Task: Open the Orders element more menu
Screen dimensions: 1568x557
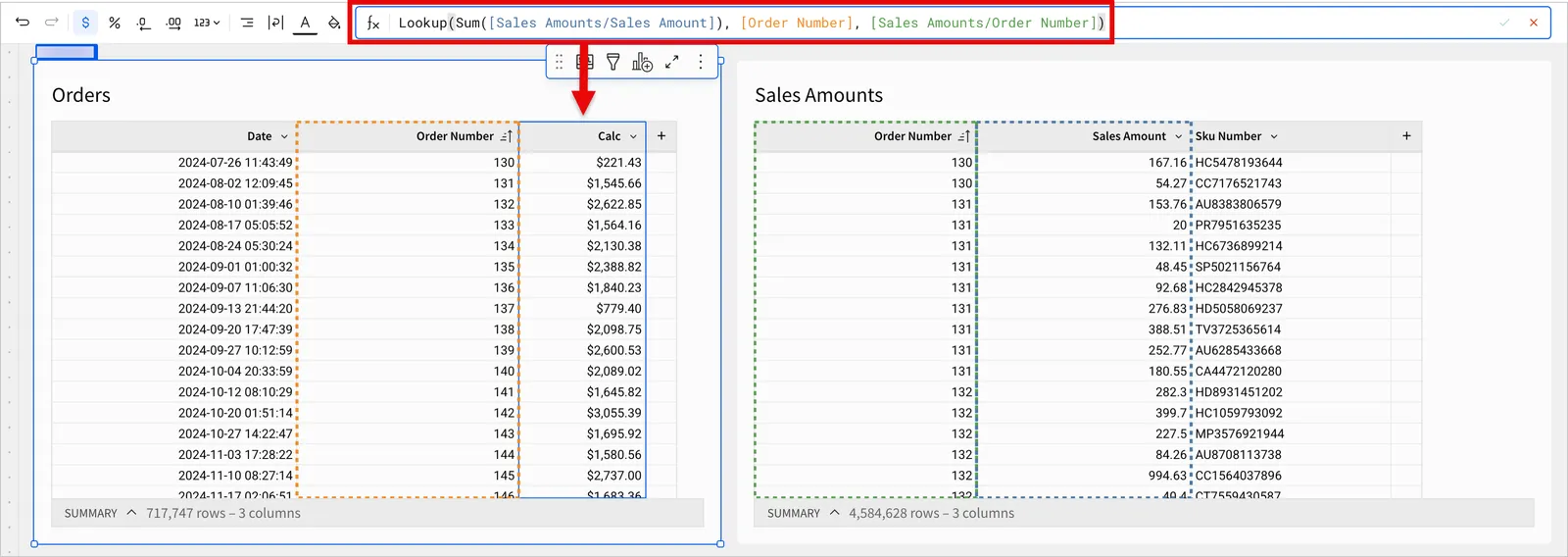Action: point(701,62)
